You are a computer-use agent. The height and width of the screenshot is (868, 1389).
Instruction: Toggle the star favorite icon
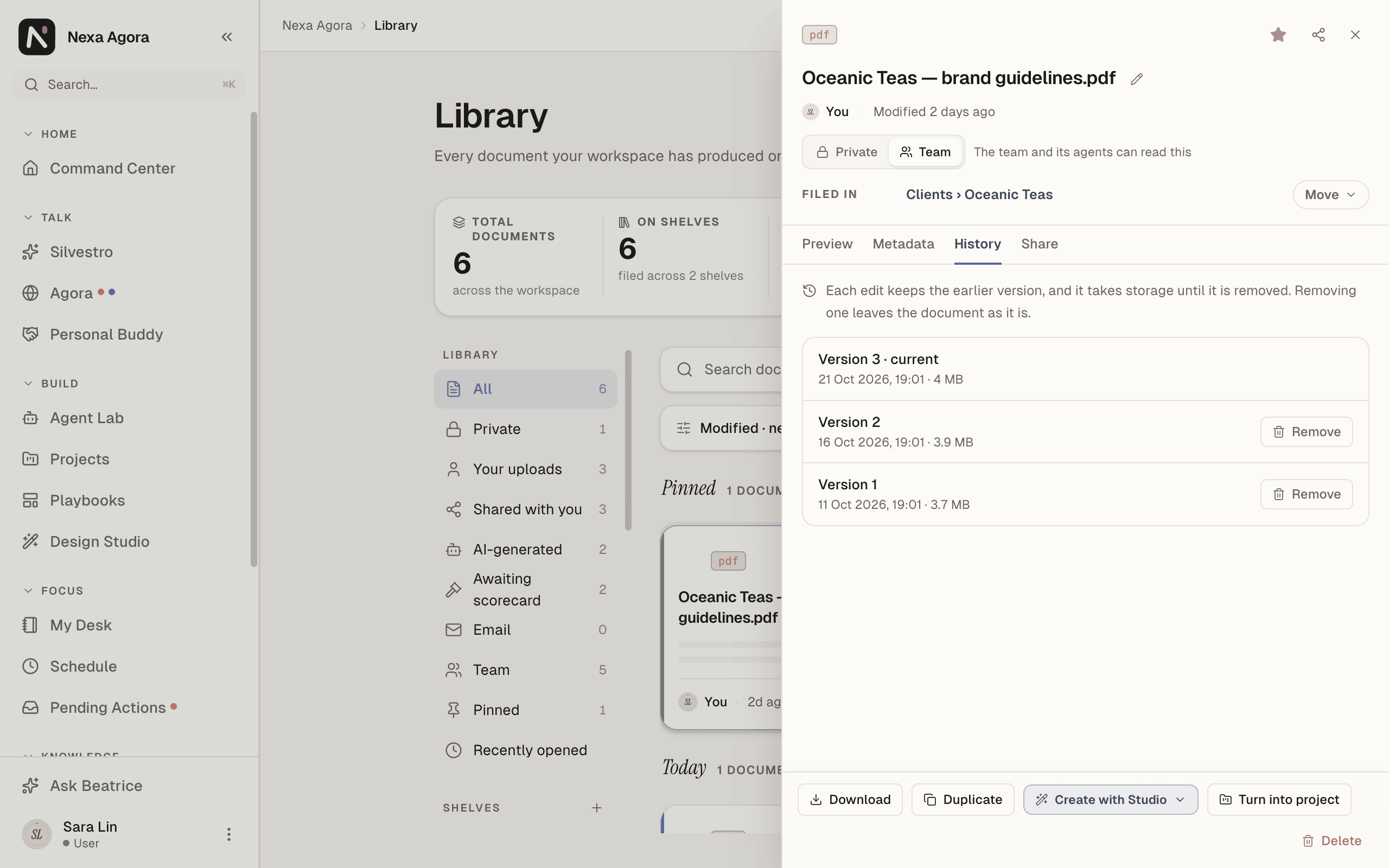pyautogui.click(x=1278, y=35)
